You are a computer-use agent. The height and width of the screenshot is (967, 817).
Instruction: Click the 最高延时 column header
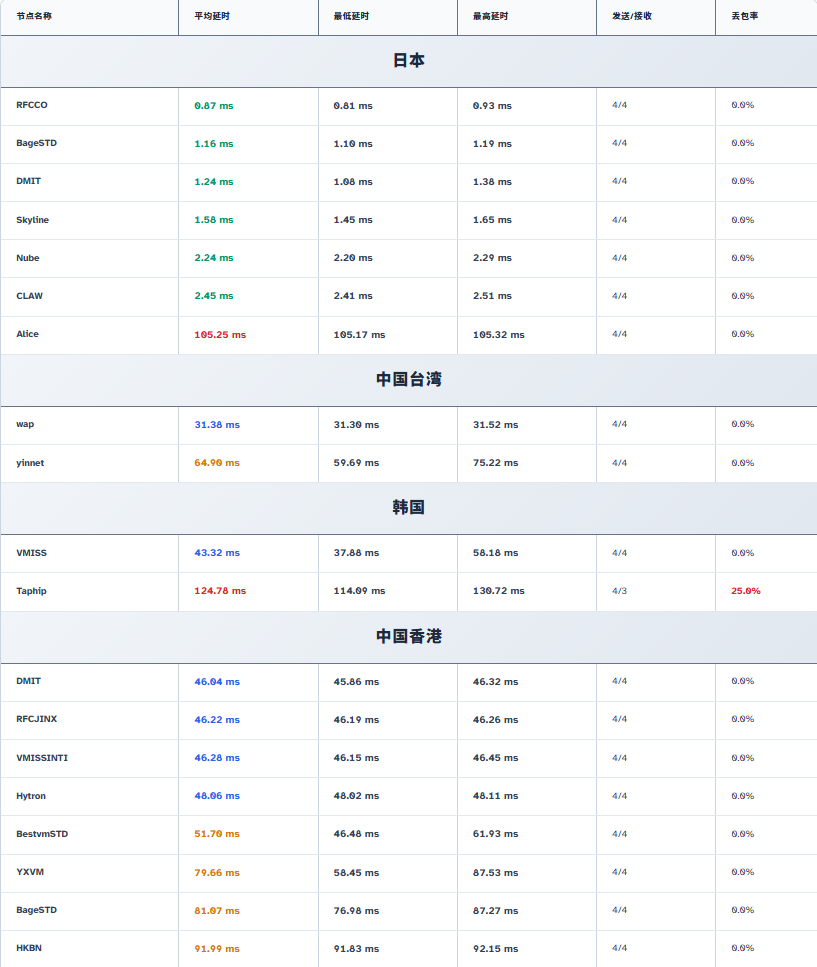[x=489, y=16]
